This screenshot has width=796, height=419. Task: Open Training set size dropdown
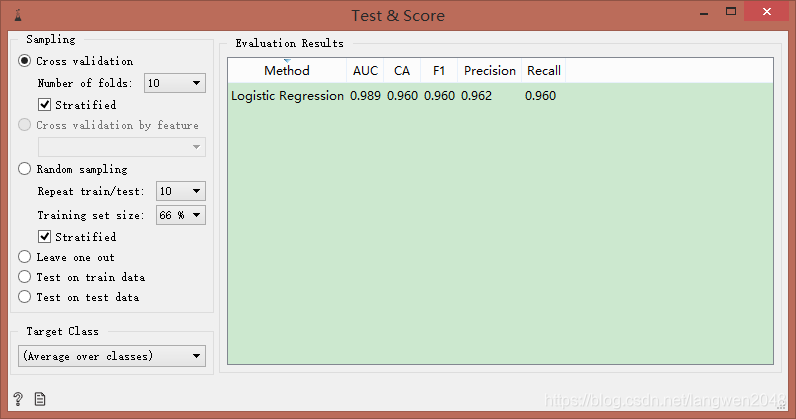pos(181,215)
